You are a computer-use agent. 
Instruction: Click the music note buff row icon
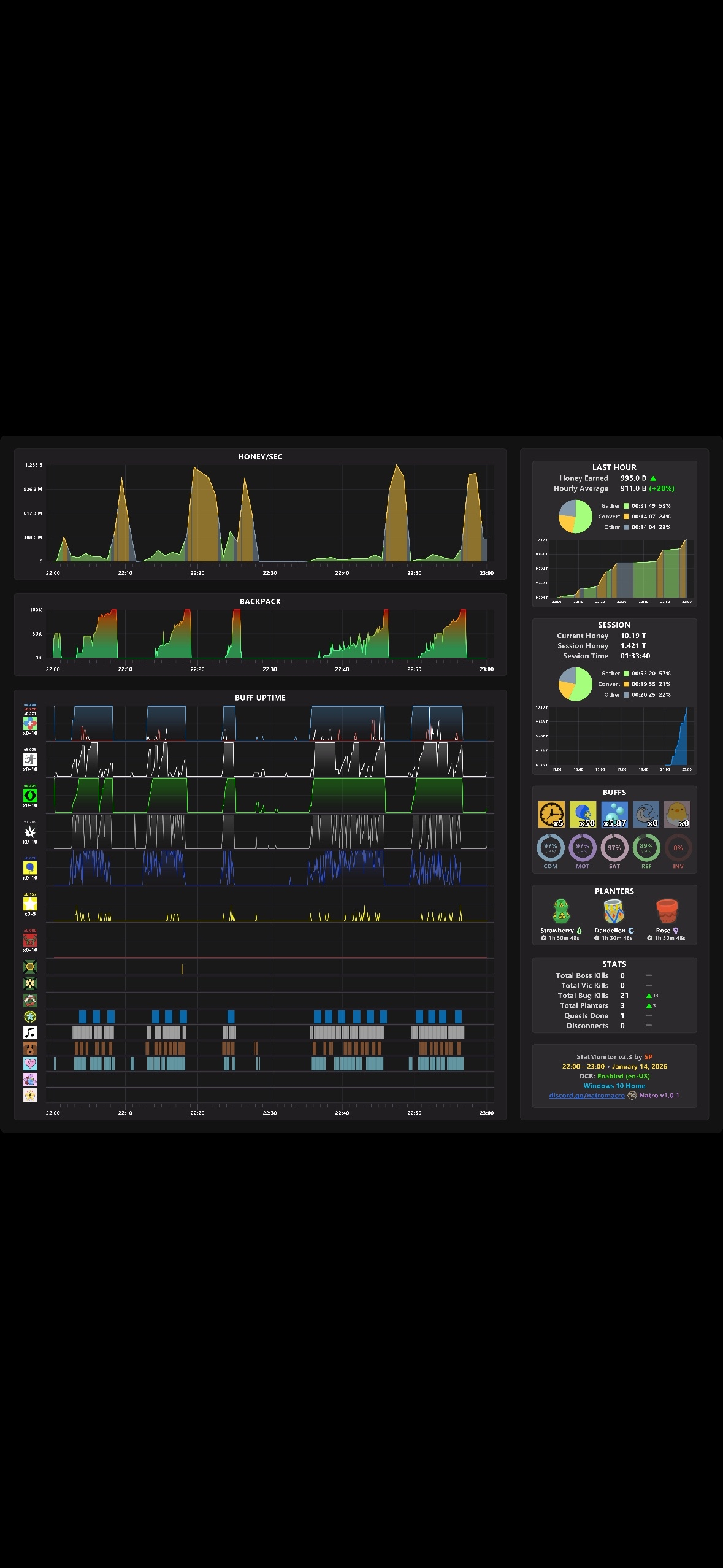(x=30, y=1032)
